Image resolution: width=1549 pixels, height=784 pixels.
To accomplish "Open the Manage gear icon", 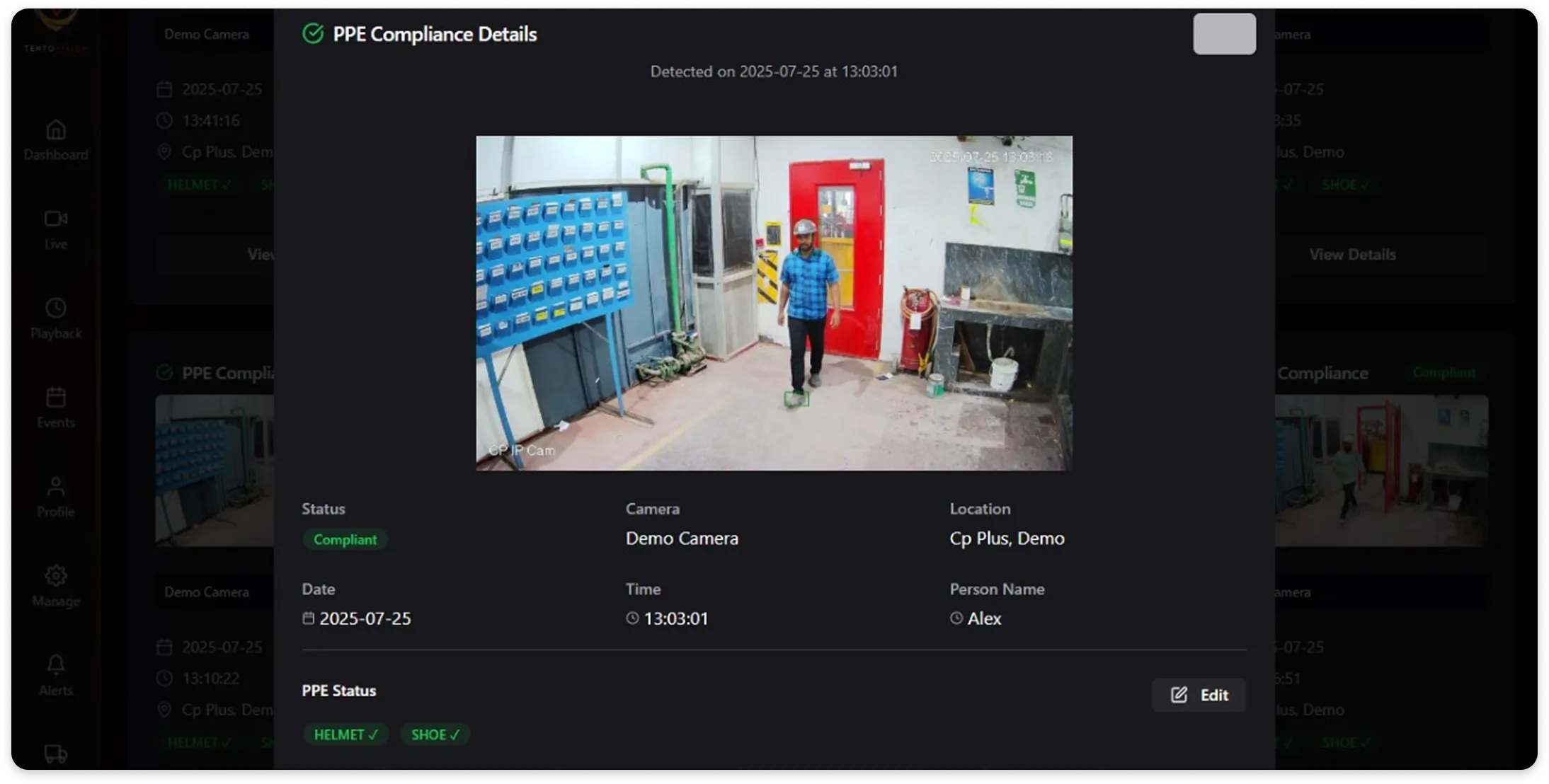I will point(56,576).
